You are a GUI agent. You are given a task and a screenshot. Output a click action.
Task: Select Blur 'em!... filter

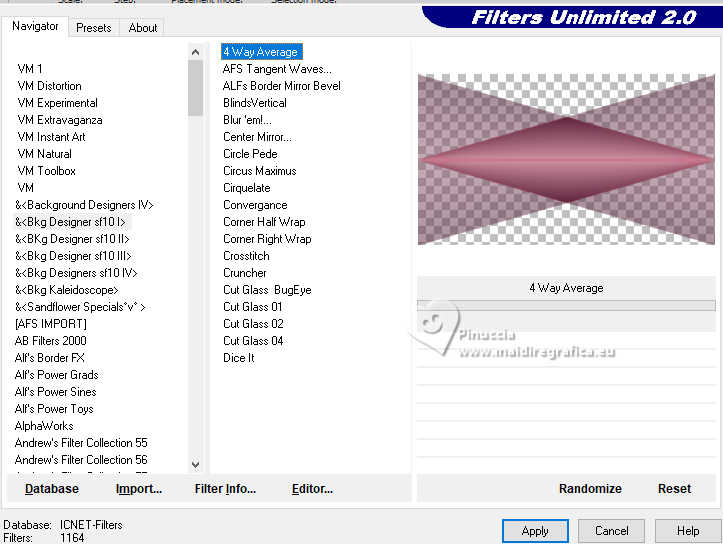click(247, 120)
